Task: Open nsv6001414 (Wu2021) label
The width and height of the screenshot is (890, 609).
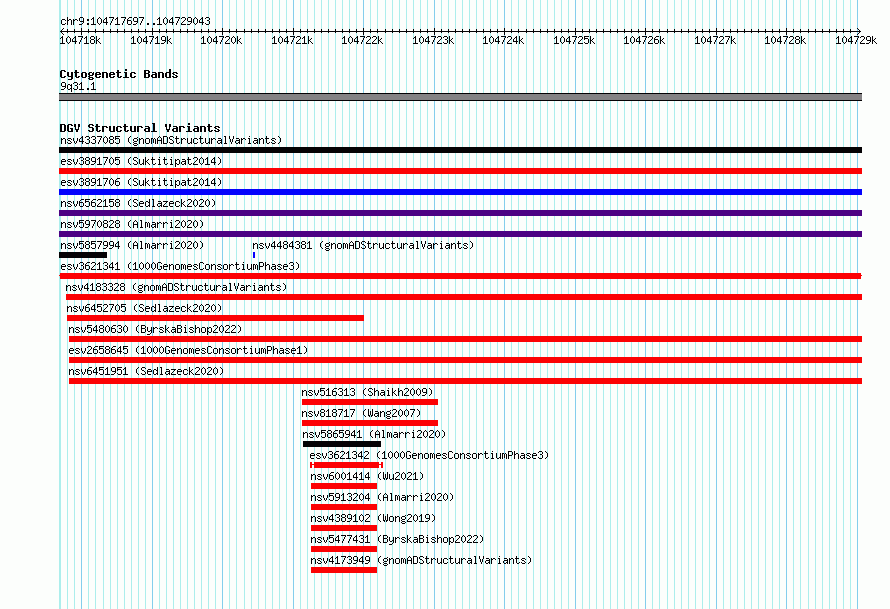Action: pos(367,476)
